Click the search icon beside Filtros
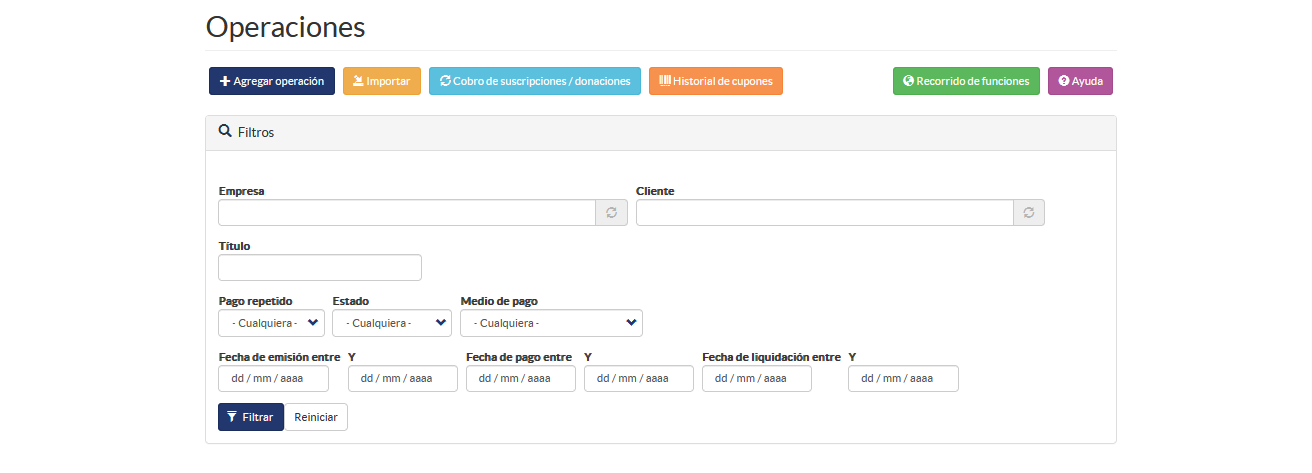Image resolution: width=1312 pixels, height=473 pixels. coord(225,131)
